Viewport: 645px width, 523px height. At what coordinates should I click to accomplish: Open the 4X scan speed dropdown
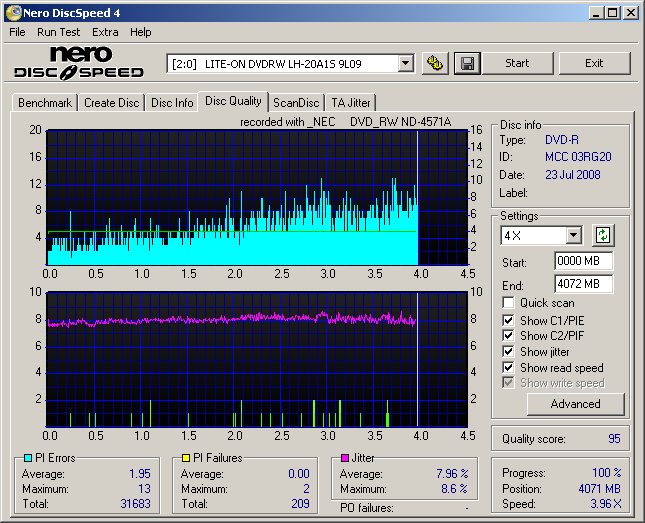[573, 235]
